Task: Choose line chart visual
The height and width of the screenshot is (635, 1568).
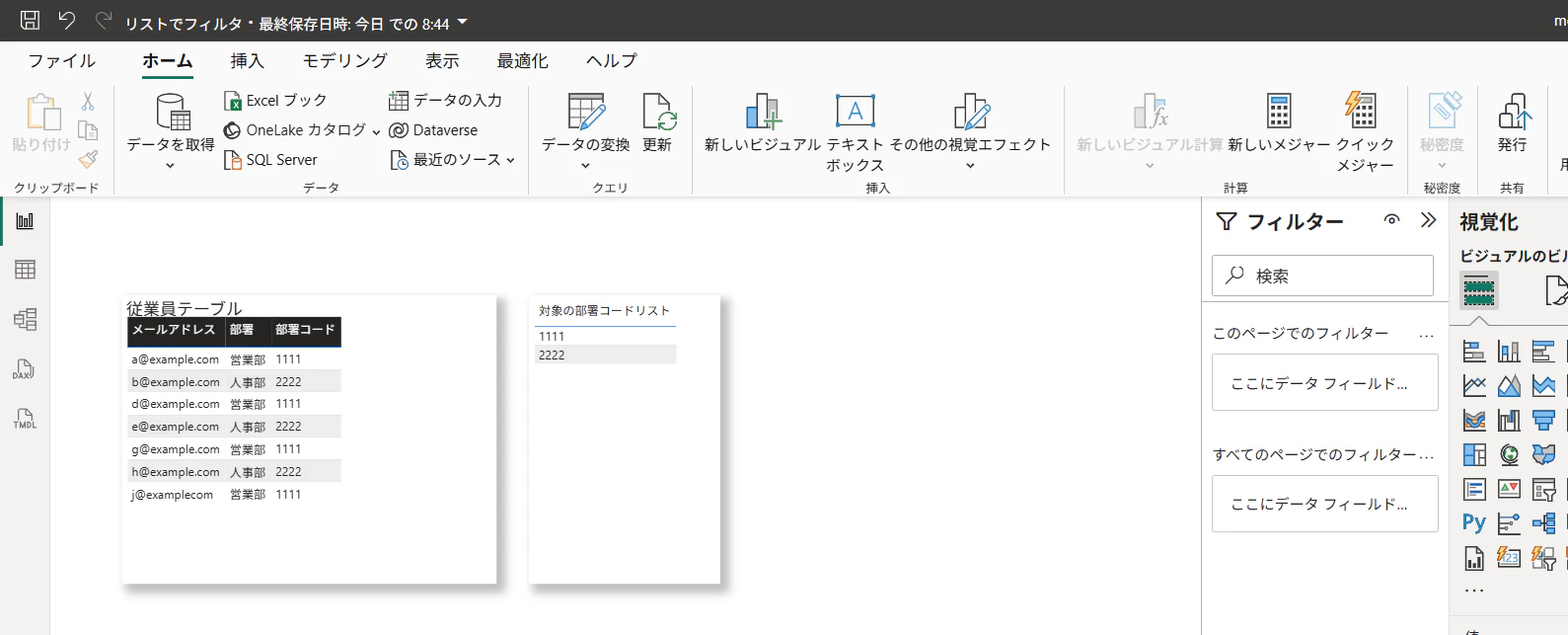Action: 1474,385
